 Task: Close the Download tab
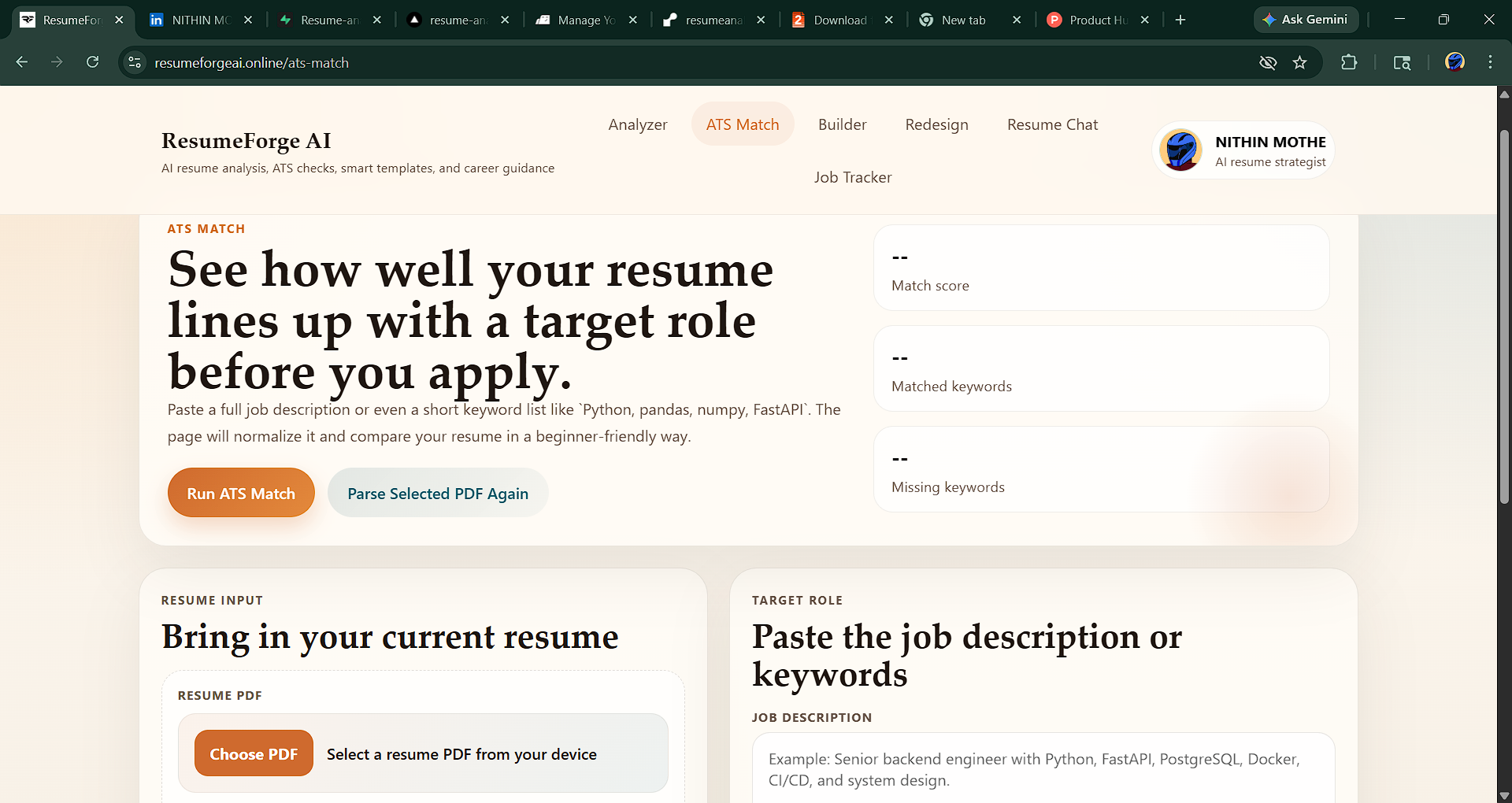click(889, 20)
